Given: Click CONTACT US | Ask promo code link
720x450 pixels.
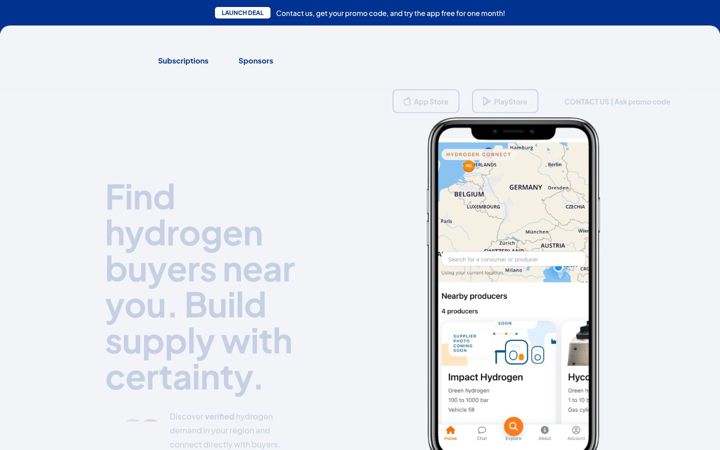Looking at the screenshot, I should click(617, 102).
